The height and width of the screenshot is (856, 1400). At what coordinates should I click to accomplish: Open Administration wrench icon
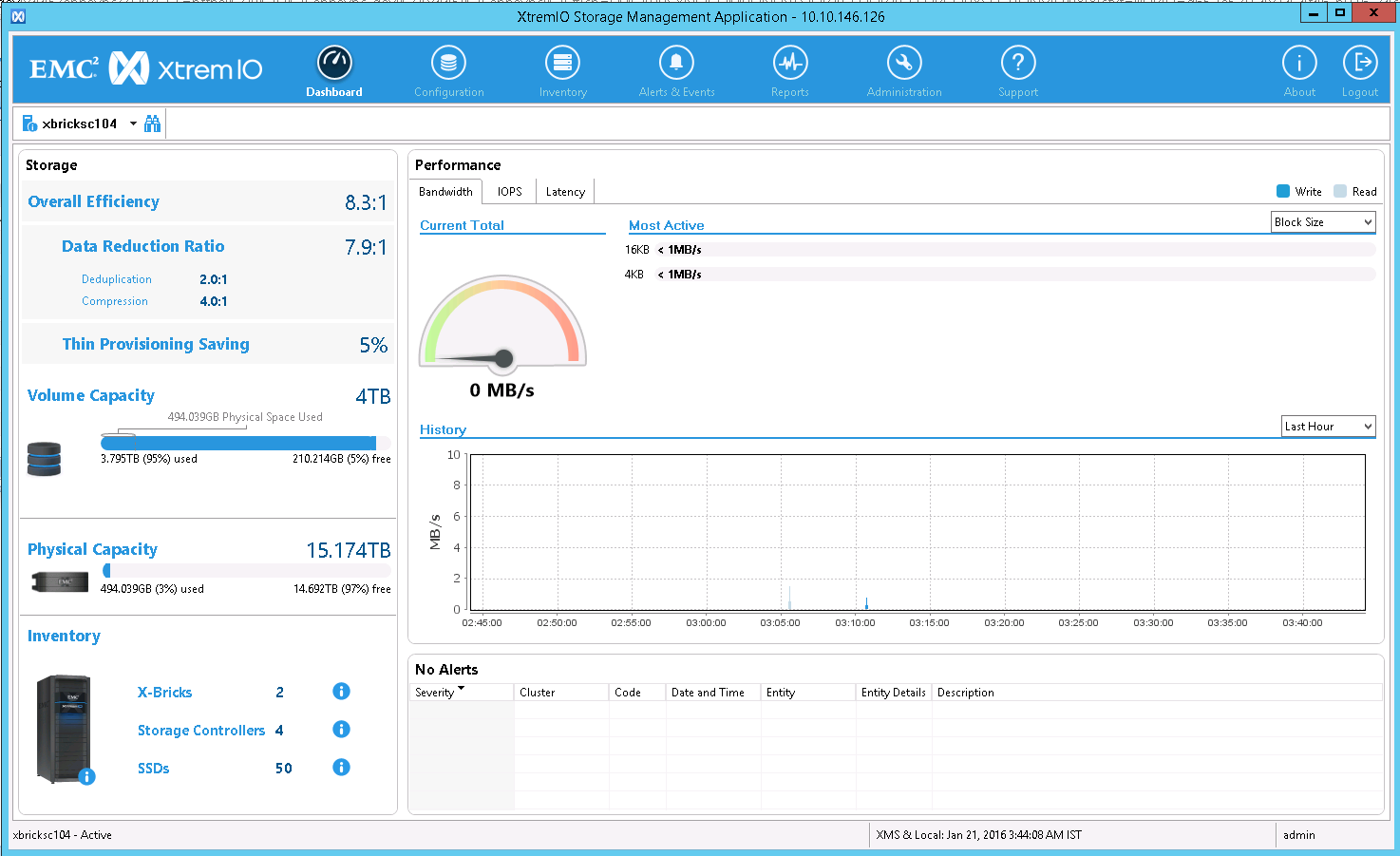[904, 64]
